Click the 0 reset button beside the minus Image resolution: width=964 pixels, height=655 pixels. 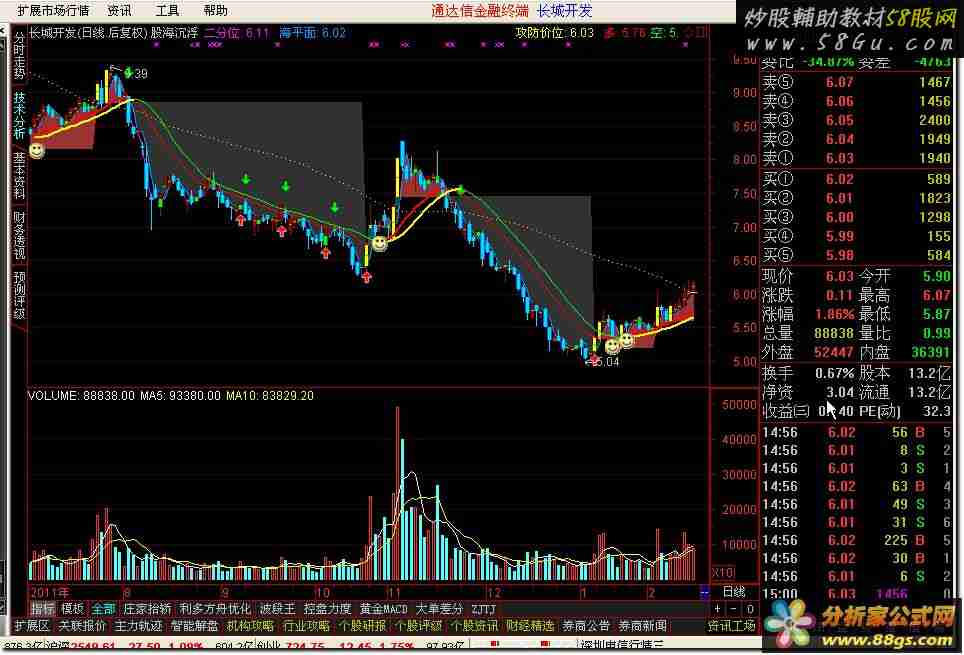pos(750,609)
